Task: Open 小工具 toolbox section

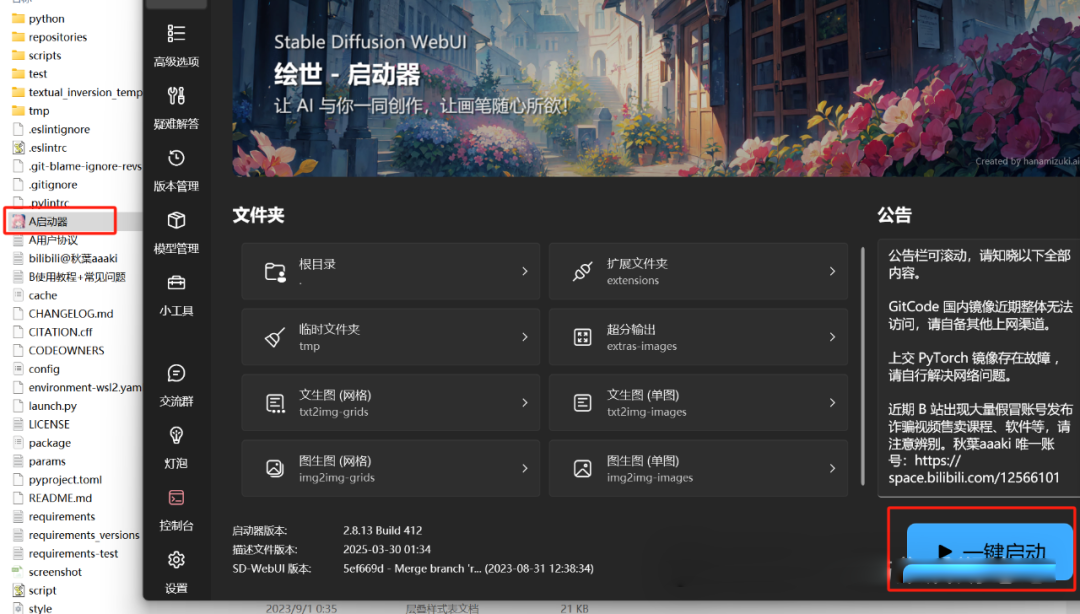Action: click(x=176, y=296)
